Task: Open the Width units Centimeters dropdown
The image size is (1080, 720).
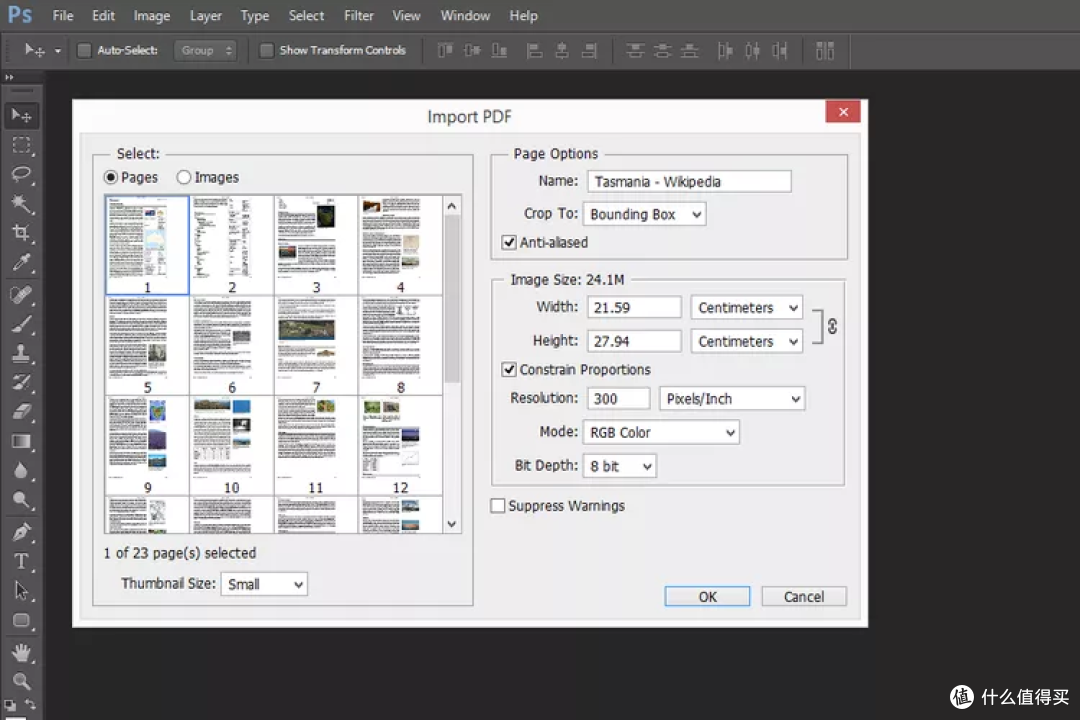Action: point(747,307)
